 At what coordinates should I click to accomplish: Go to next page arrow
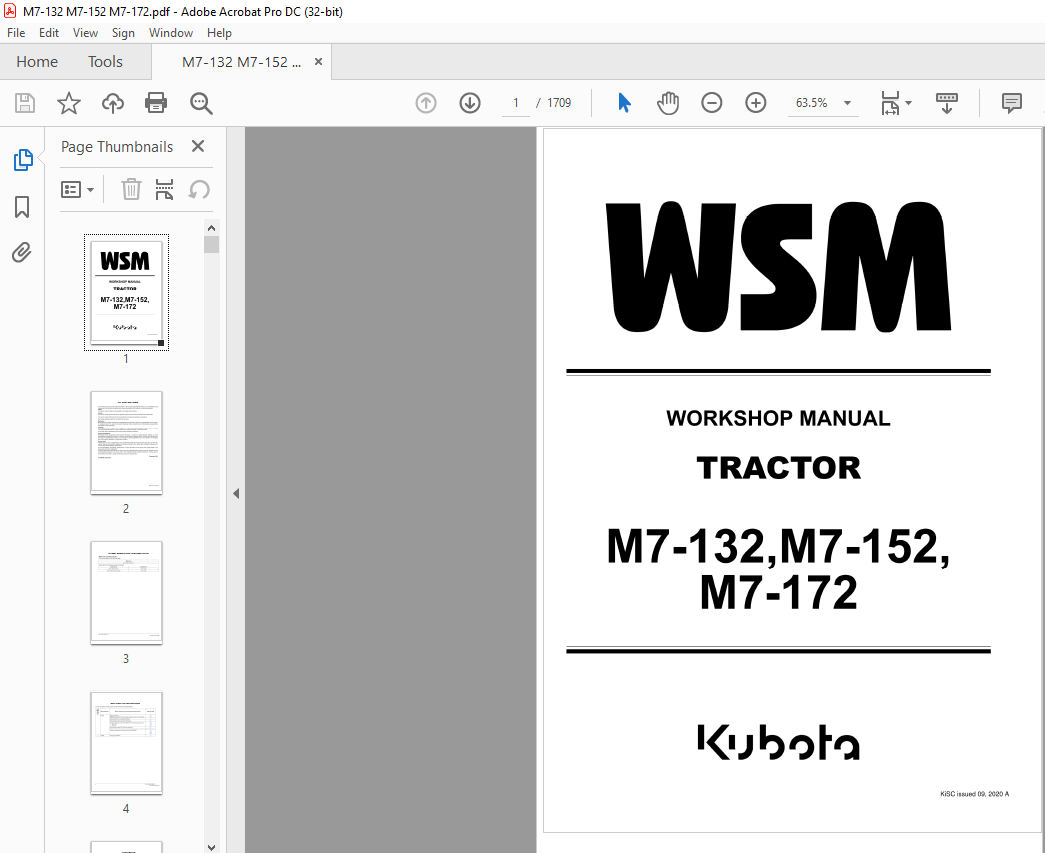pyautogui.click(x=470, y=103)
